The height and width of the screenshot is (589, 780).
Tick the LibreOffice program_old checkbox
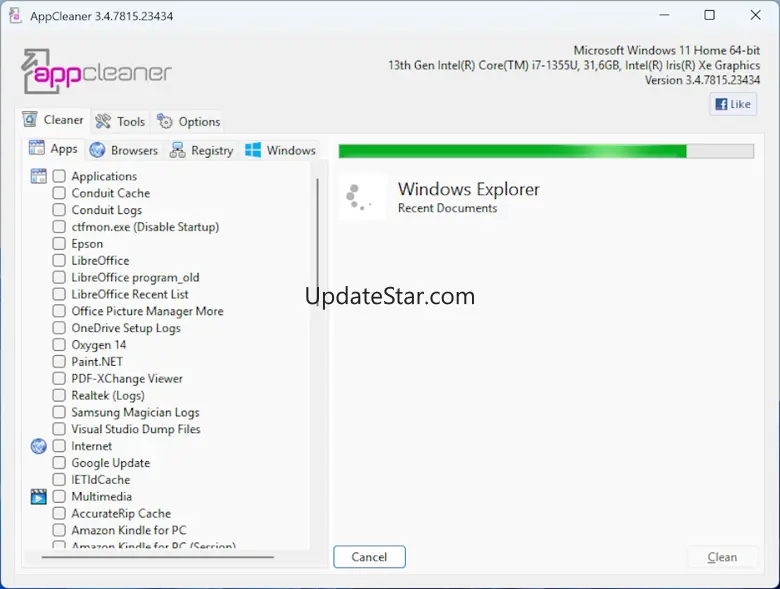point(59,277)
